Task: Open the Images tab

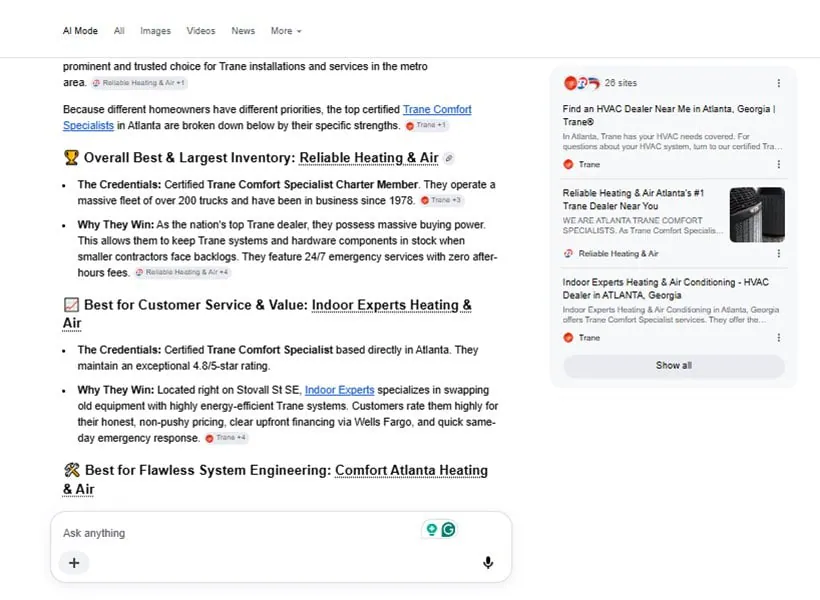Action: (x=155, y=31)
